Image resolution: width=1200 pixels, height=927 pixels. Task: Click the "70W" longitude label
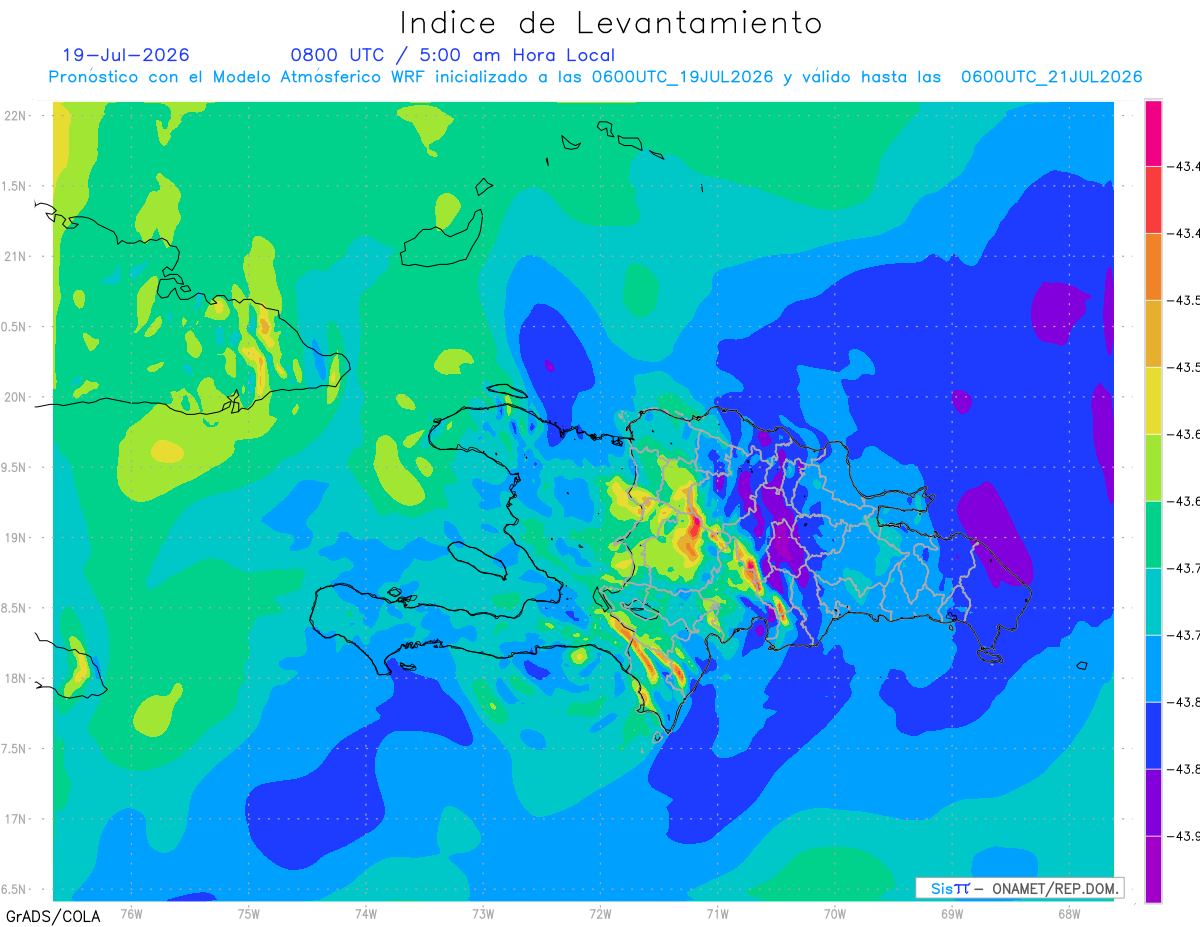coord(834,913)
